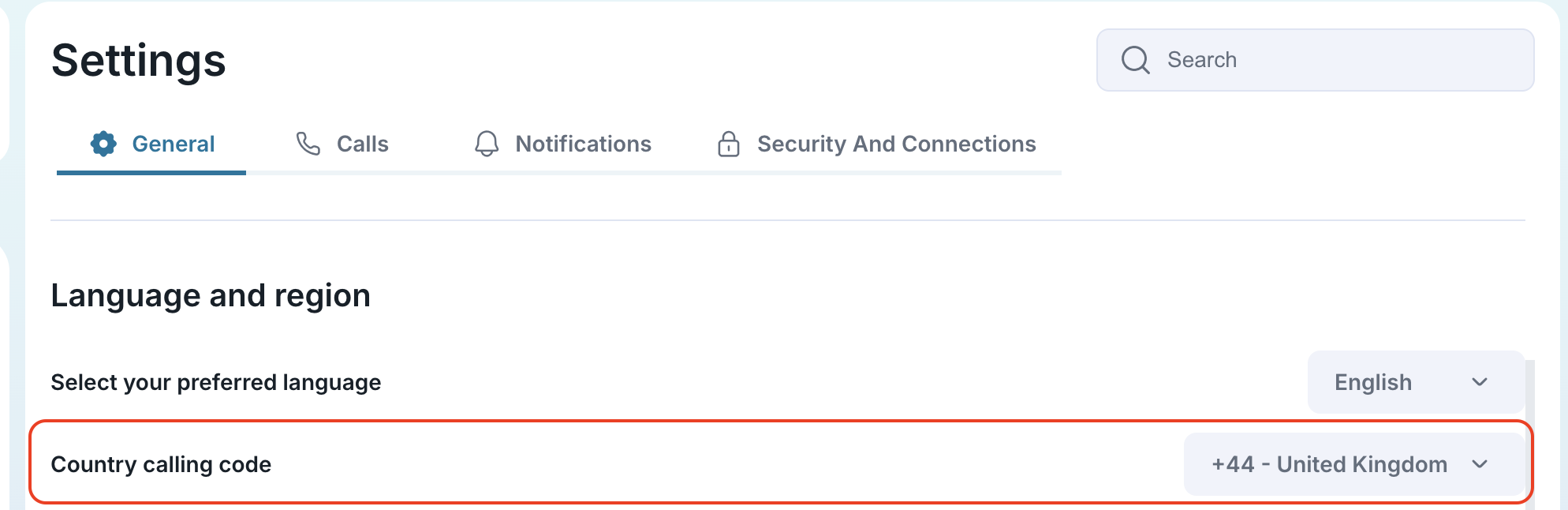Select the General tab
Viewport: 1568px width, 510px height.
click(x=174, y=144)
